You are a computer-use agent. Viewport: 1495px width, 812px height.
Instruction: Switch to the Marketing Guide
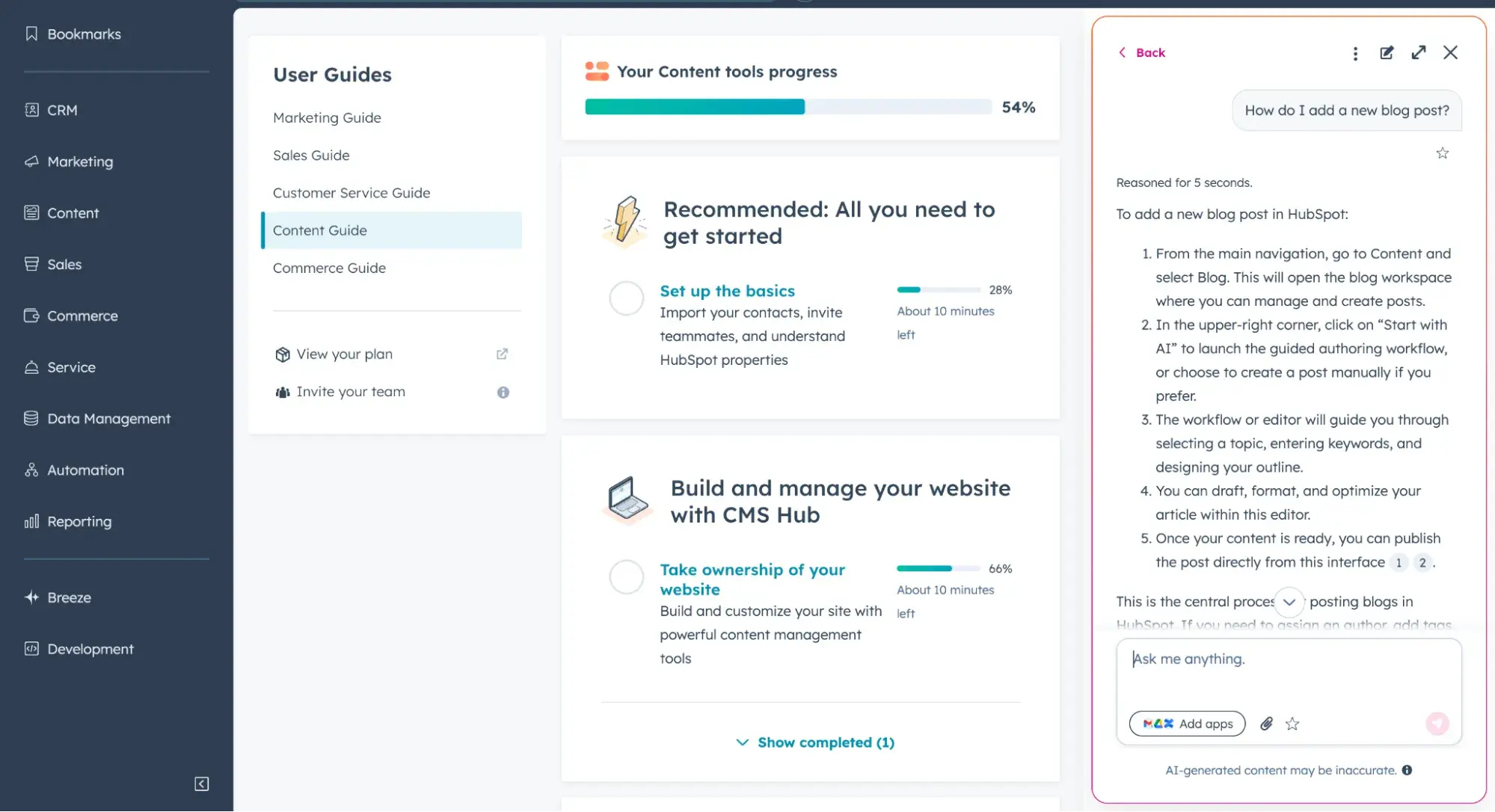pyautogui.click(x=327, y=117)
